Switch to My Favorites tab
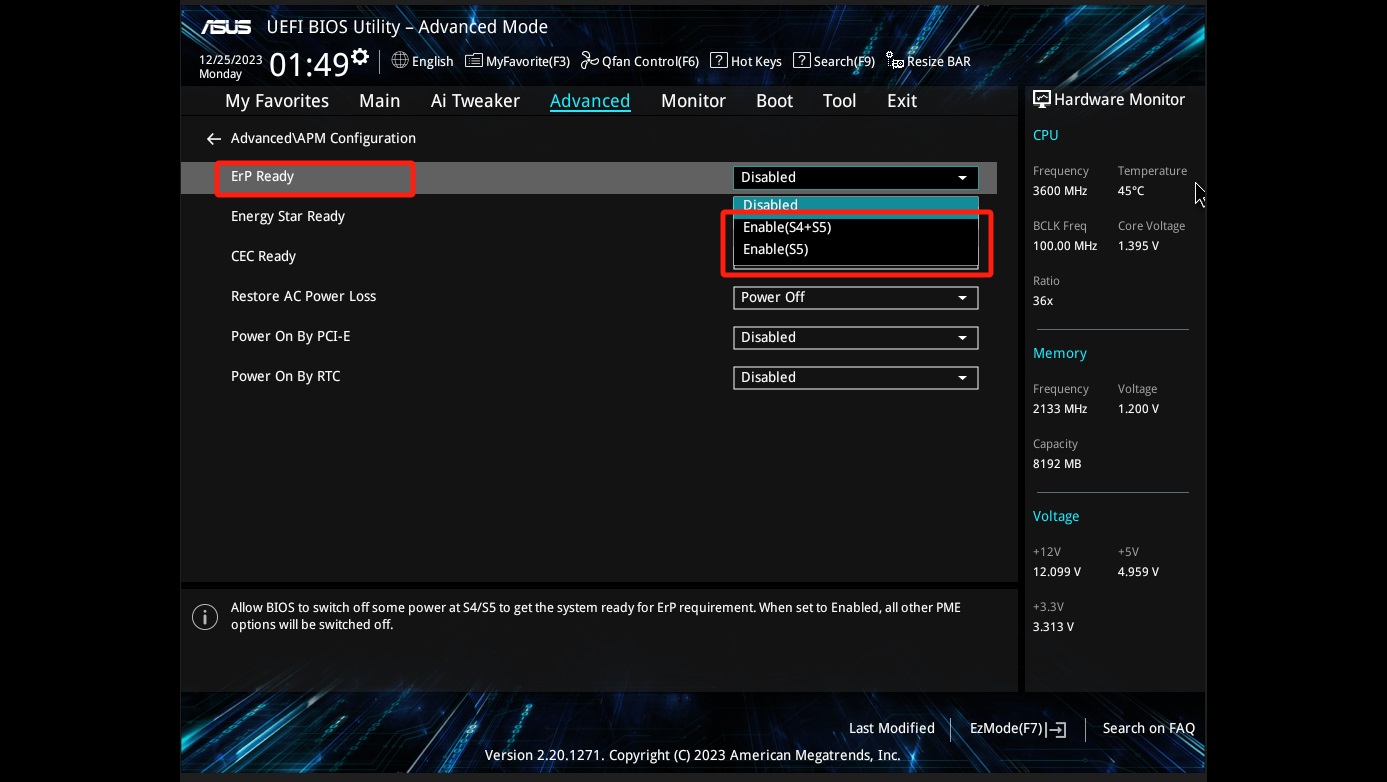 tap(277, 101)
